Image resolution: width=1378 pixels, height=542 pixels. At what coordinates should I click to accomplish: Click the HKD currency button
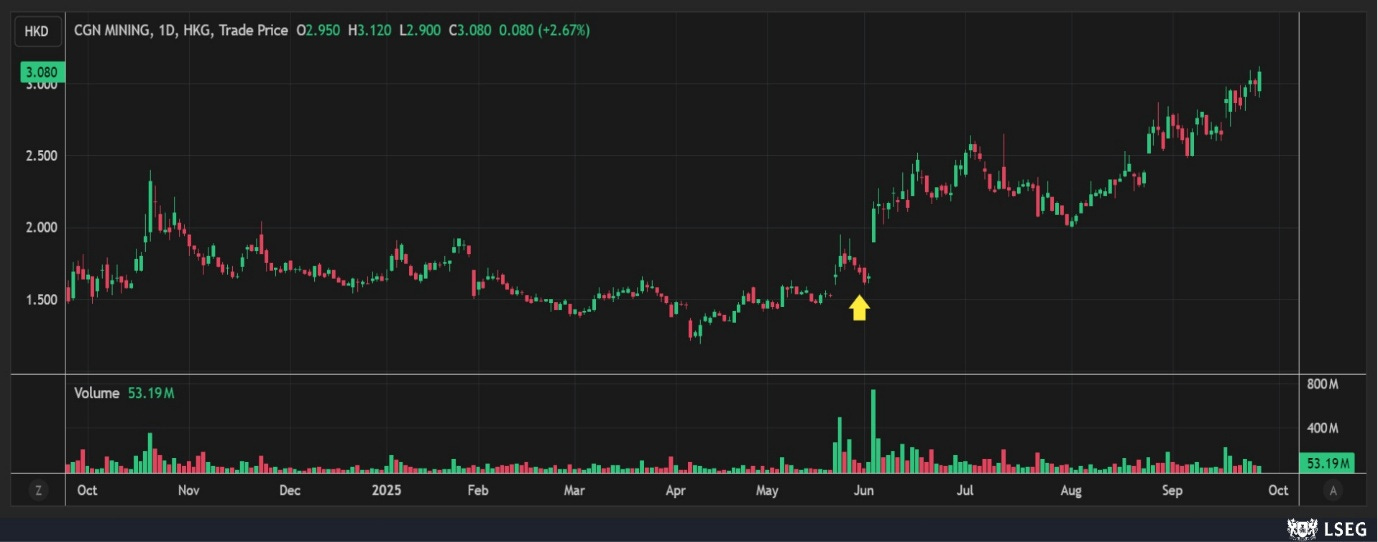(36, 30)
